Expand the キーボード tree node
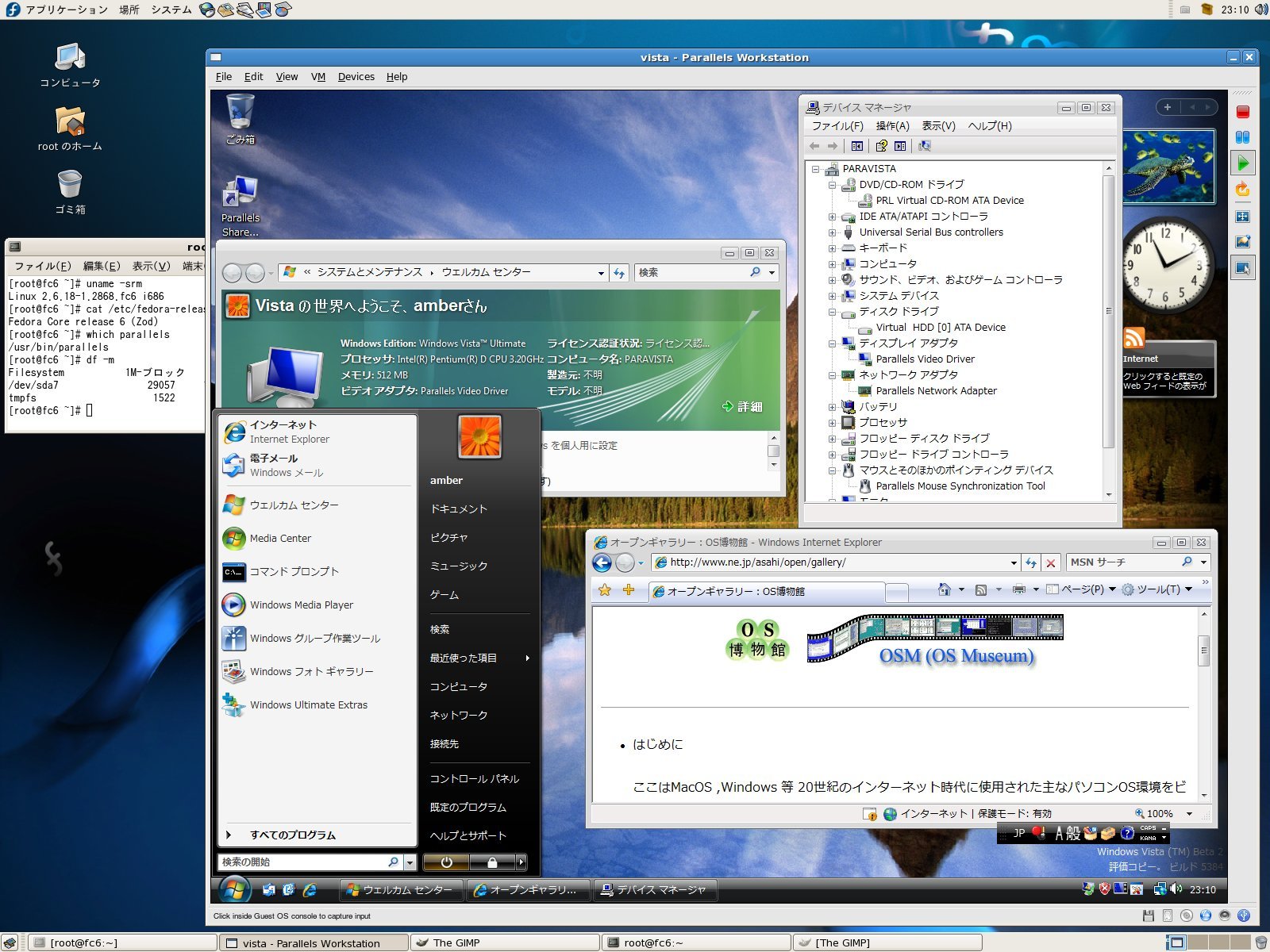Screen dimensions: 1270x952 [832, 248]
